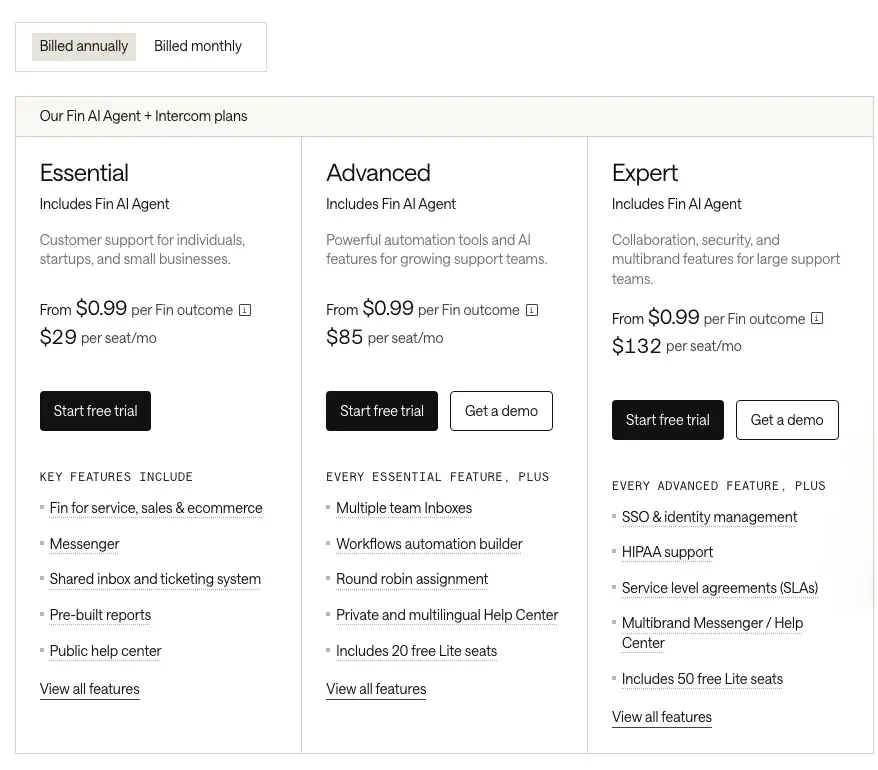Start free trial for Expert plan

coord(667,420)
